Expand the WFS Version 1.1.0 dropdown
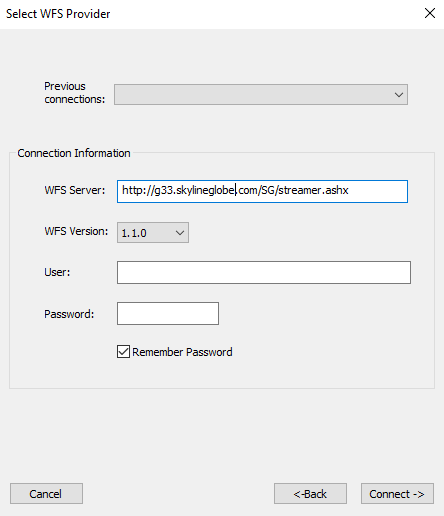 (153, 233)
